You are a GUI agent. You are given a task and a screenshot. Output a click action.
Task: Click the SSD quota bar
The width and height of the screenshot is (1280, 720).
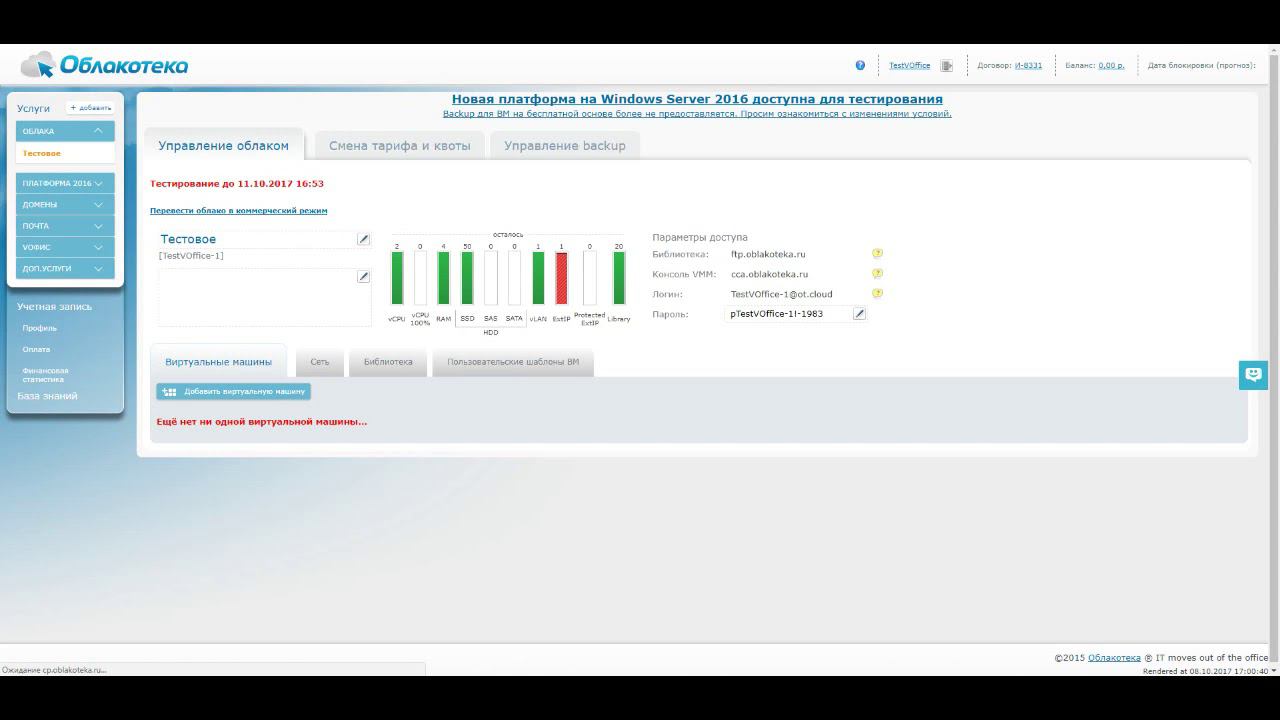pos(467,278)
